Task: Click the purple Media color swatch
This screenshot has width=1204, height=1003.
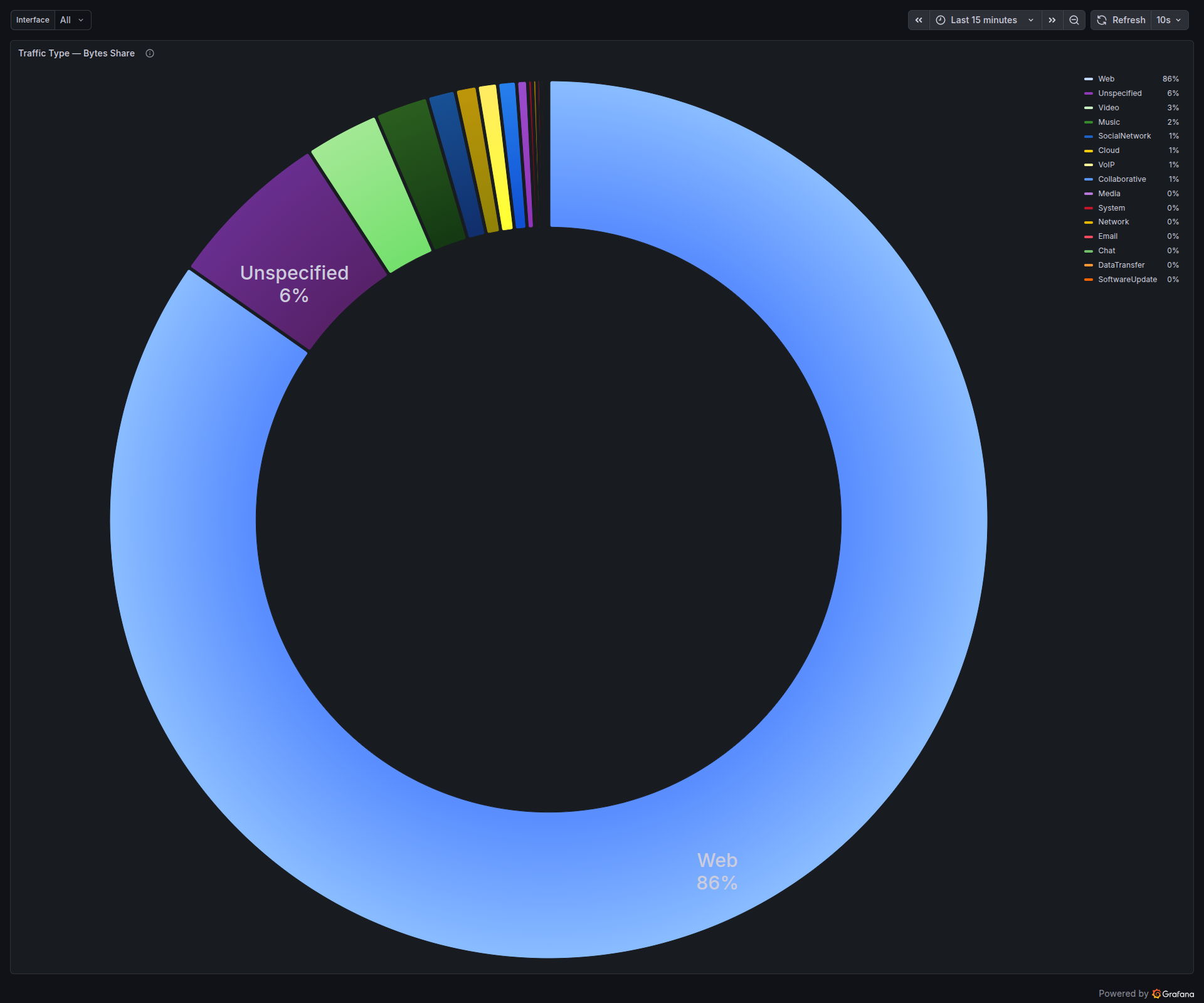Action: (x=1089, y=194)
